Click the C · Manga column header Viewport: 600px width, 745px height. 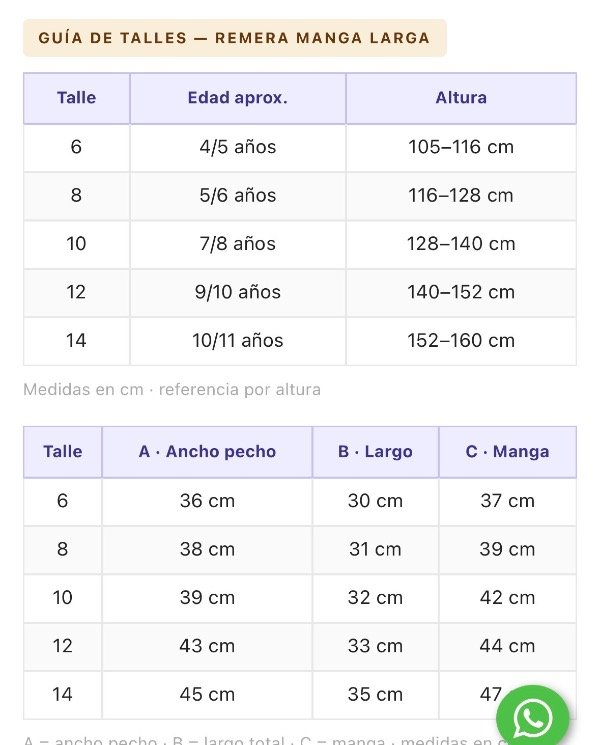(507, 452)
